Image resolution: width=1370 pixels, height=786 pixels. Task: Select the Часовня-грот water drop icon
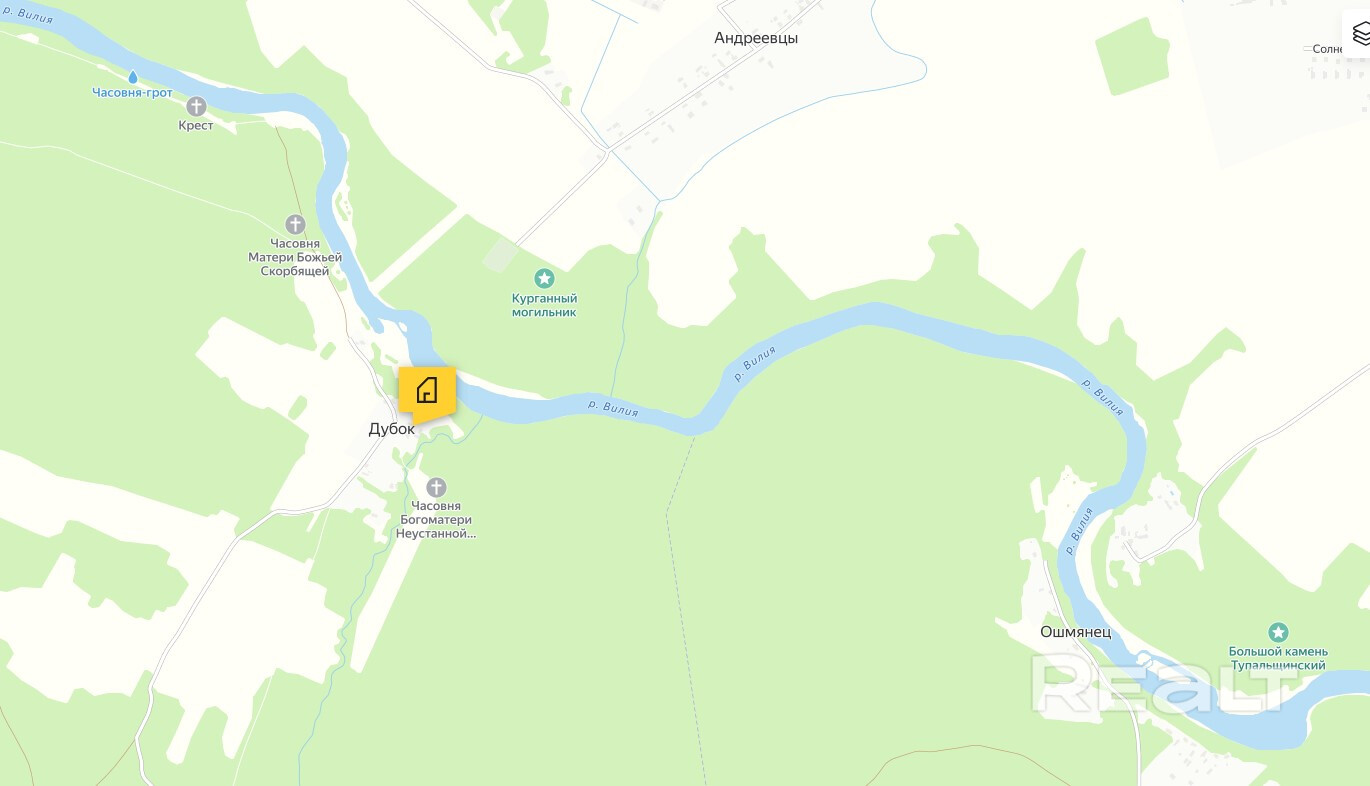133,76
